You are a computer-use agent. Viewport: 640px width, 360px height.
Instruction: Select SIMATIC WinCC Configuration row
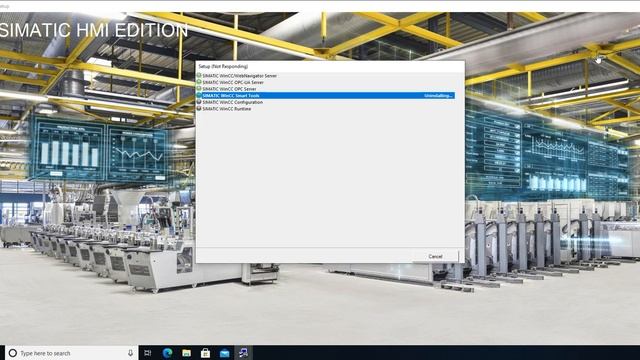(326, 102)
